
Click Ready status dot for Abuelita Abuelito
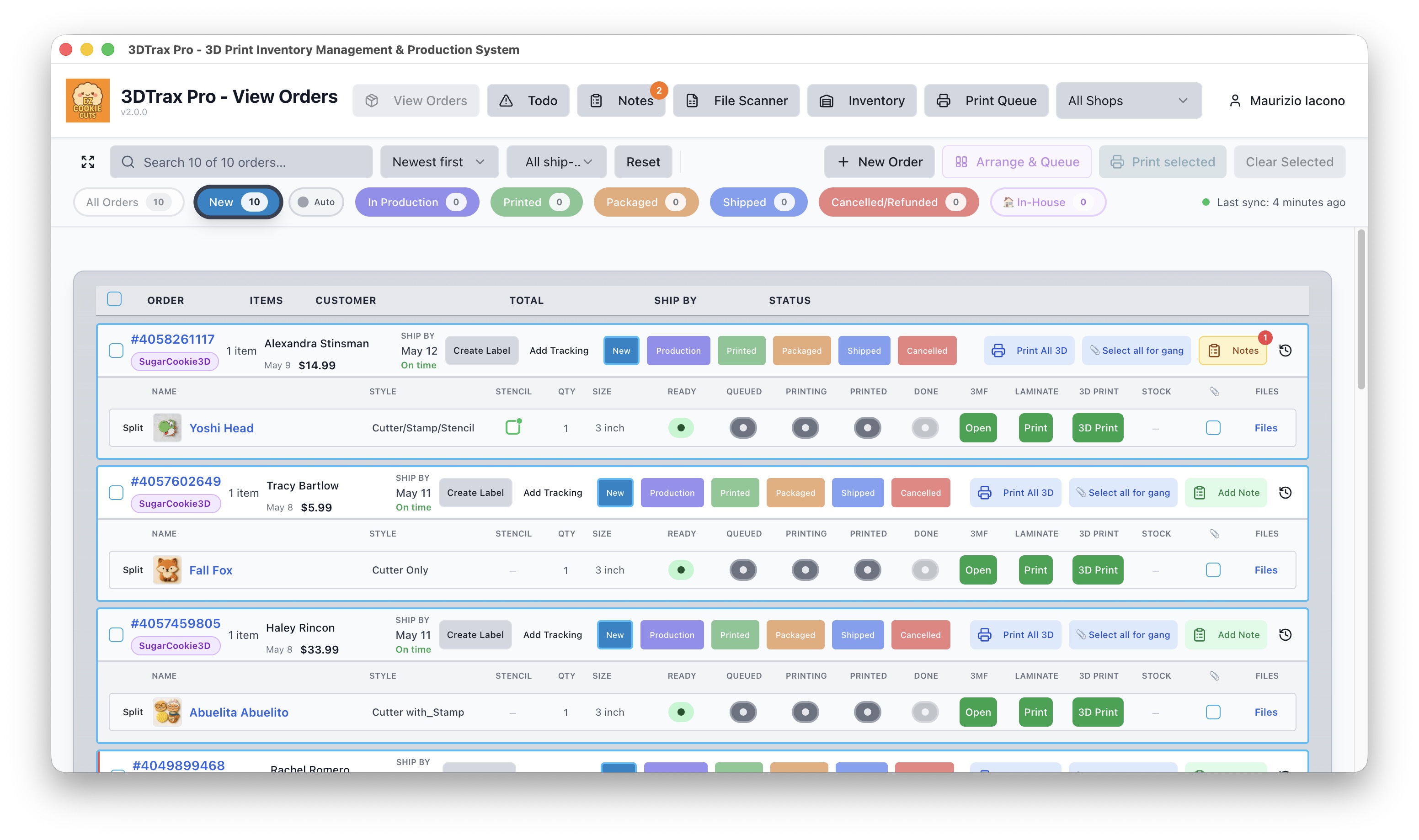681,712
